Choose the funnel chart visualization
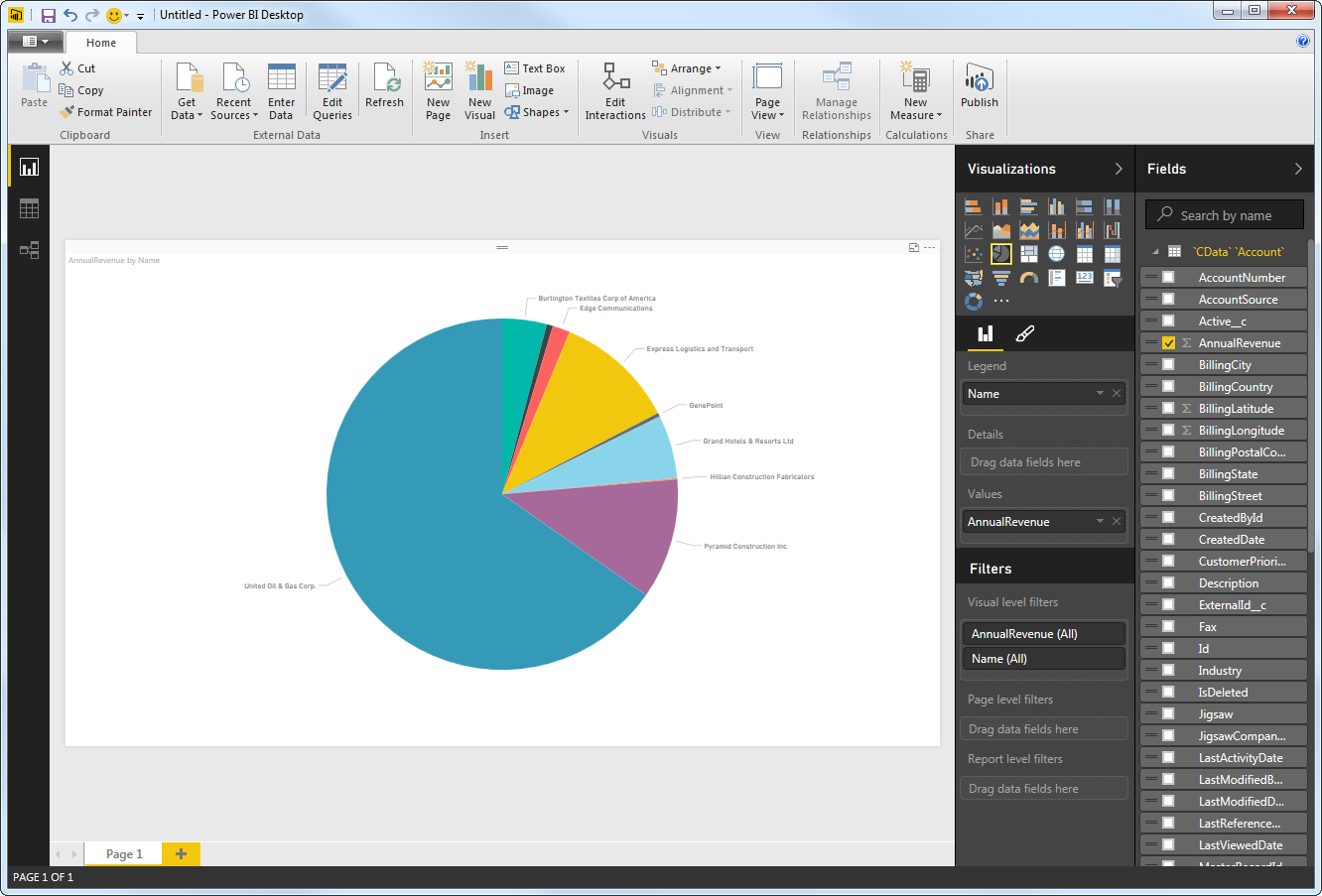The image size is (1322, 896). point(1001,278)
